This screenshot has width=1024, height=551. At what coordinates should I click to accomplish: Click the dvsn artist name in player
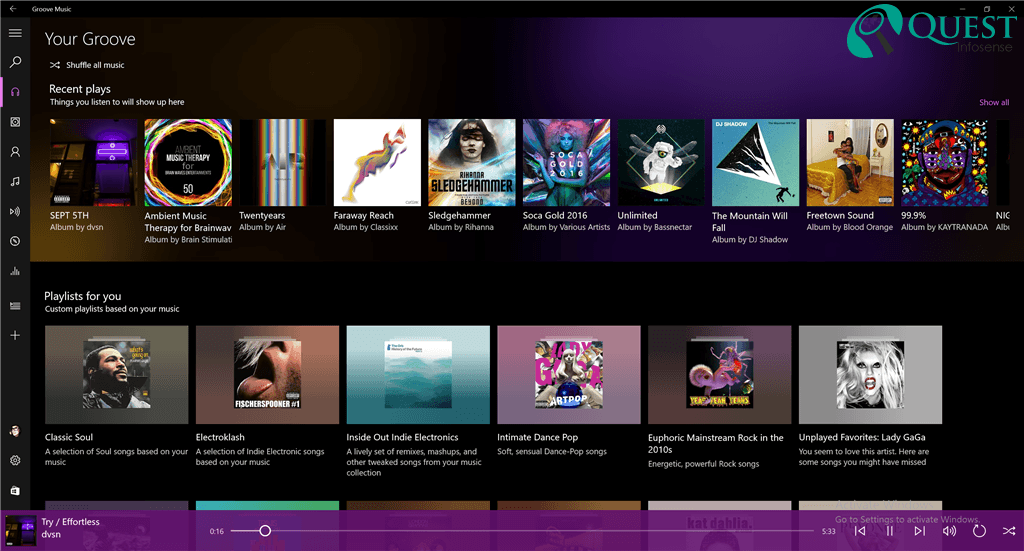(x=51, y=534)
